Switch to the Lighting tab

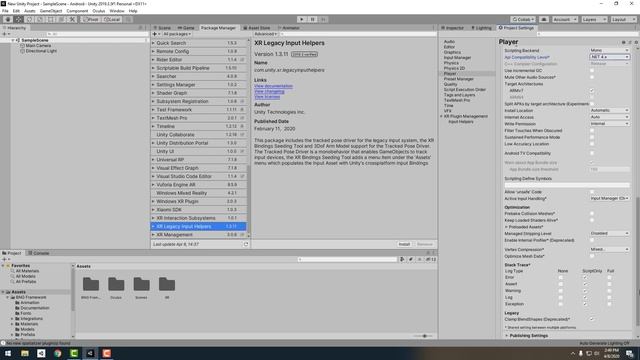click(481, 28)
